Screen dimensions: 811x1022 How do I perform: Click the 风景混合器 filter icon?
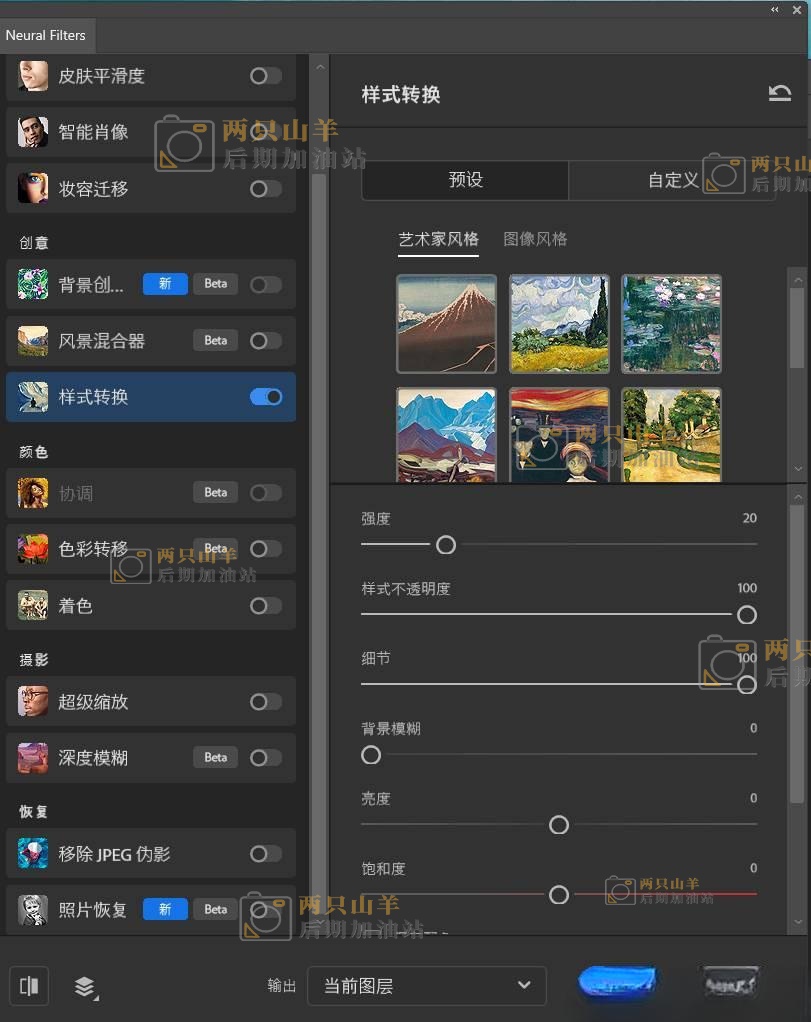click(x=33, y=341)
